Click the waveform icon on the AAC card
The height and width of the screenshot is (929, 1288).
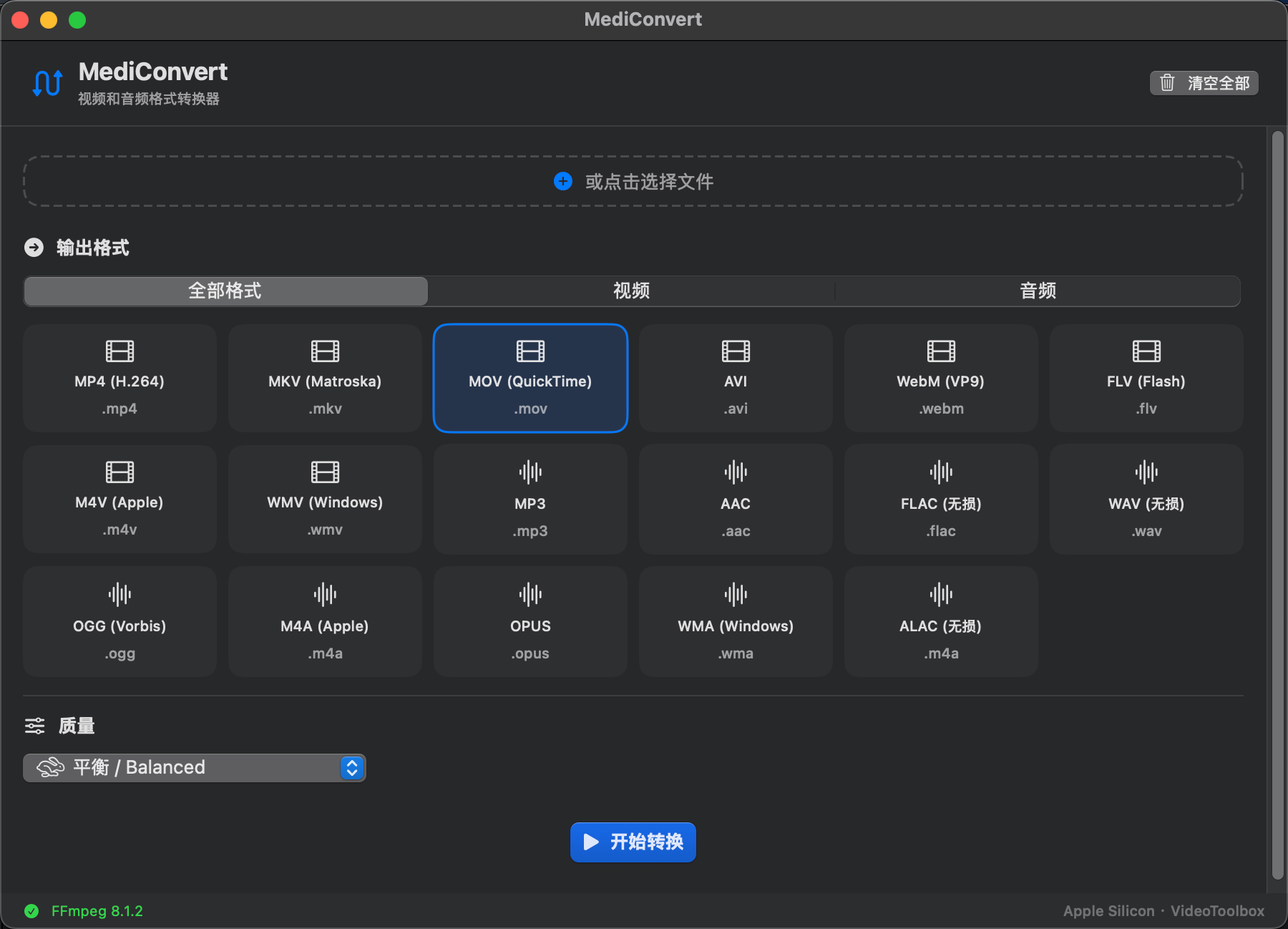pos(736,472)
